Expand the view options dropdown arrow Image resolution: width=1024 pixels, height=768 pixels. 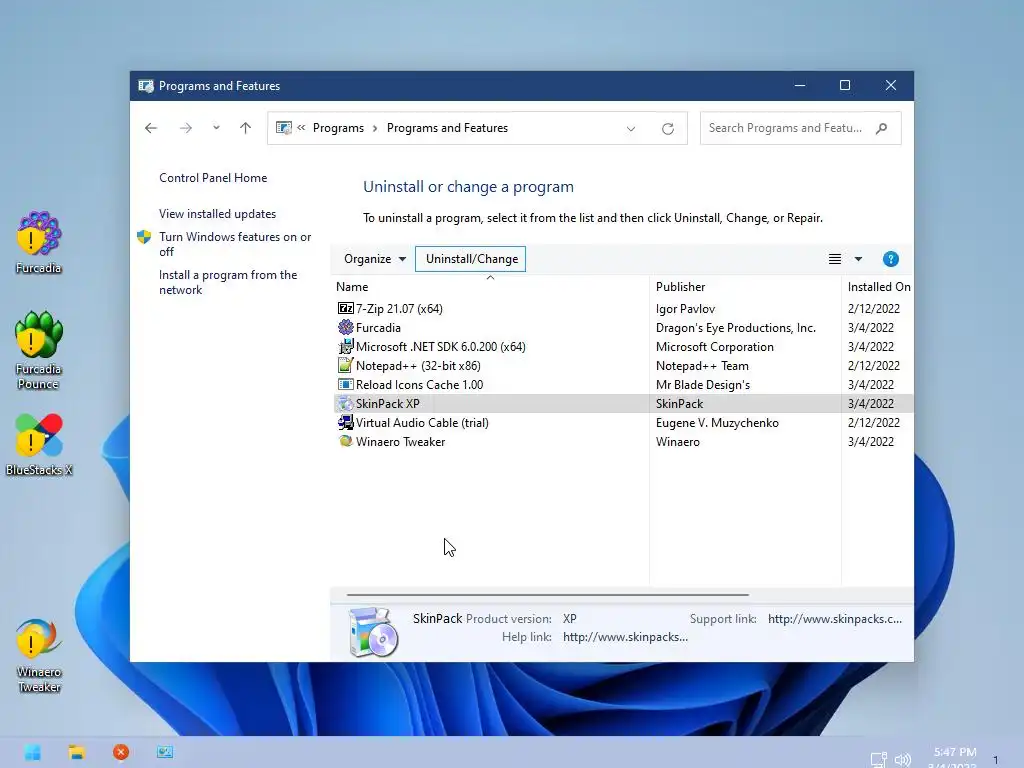858,259
